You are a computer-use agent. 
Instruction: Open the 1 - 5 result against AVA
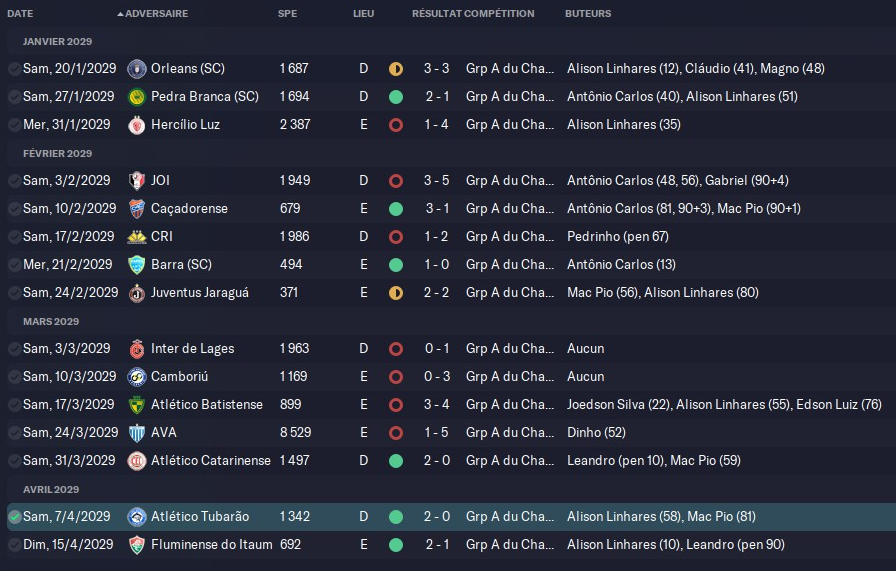click(435, 433)
